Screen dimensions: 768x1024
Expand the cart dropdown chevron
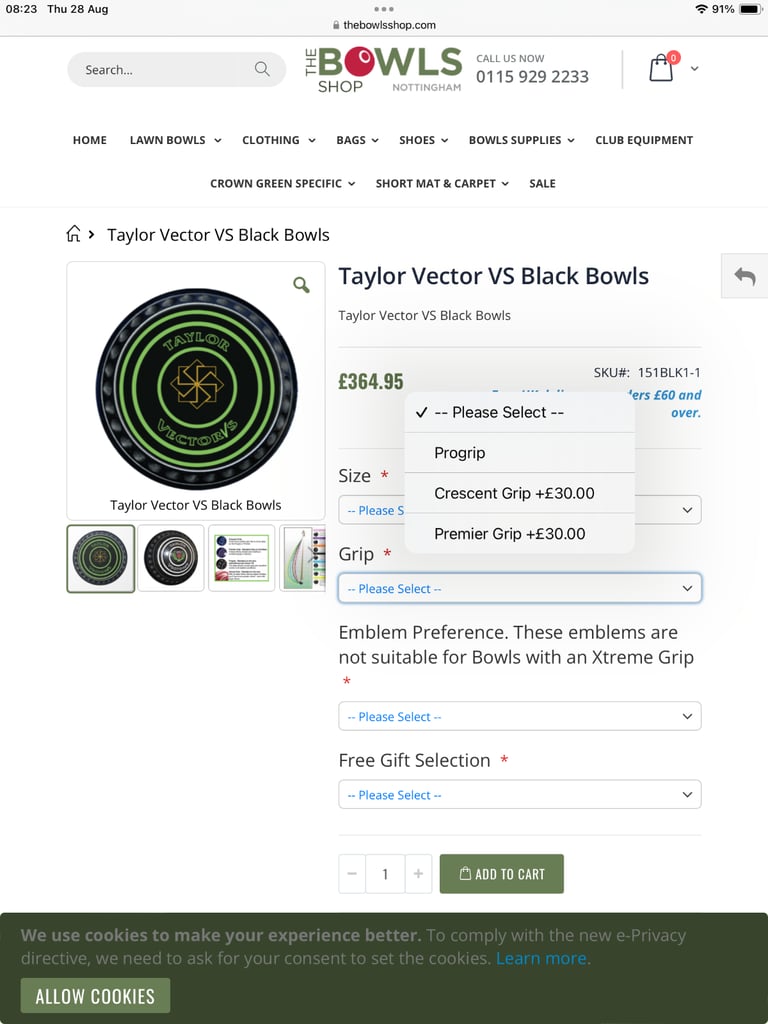[x=694, y=69]
